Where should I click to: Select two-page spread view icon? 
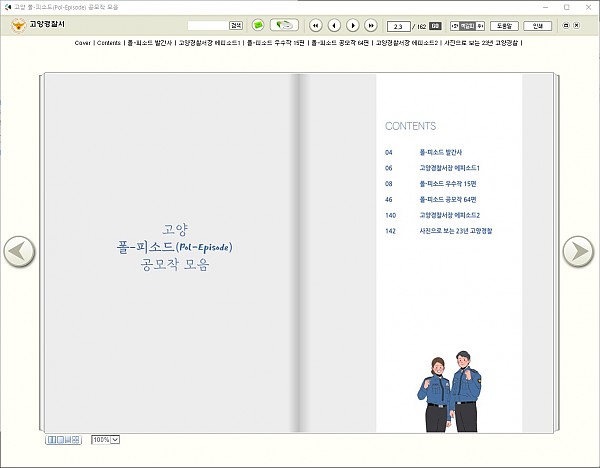click(52, 440)
